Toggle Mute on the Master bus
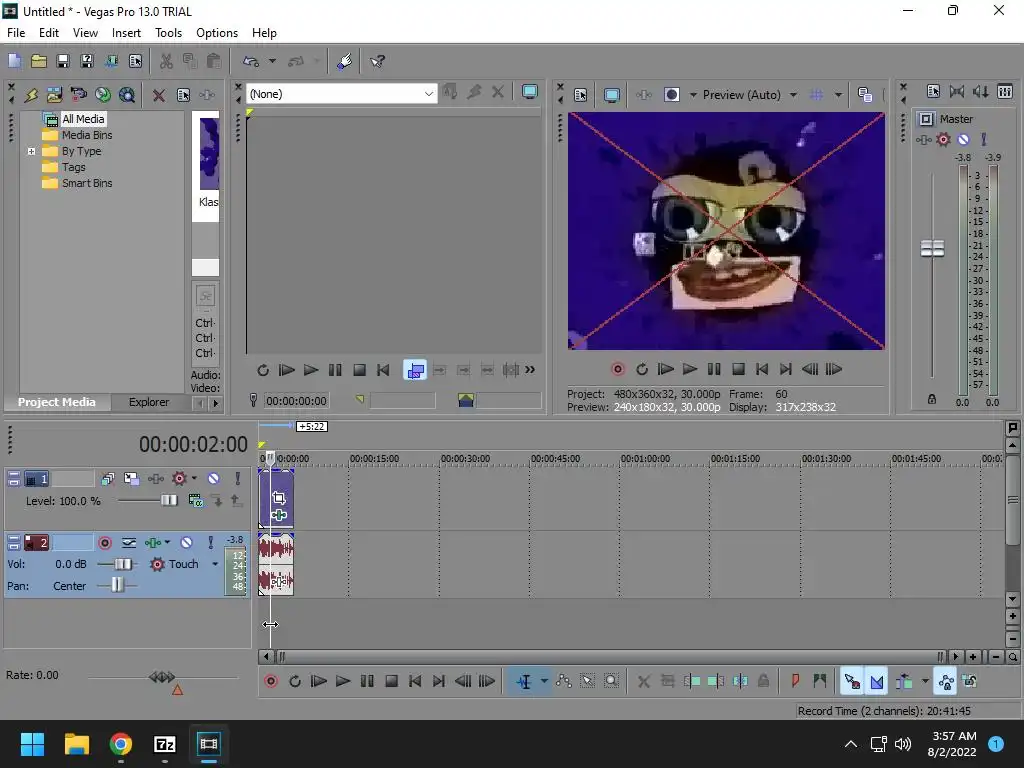 963,139
